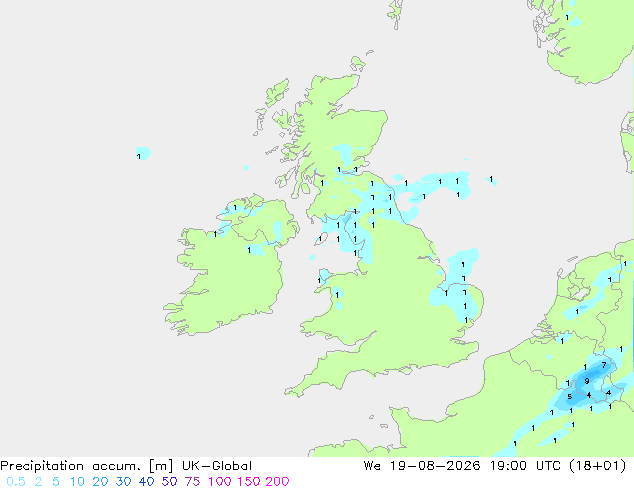The width and height of the screenshot is (634, 490).
Task: Click the '19:00 UTC' time label
Action: tap(525, 466)
